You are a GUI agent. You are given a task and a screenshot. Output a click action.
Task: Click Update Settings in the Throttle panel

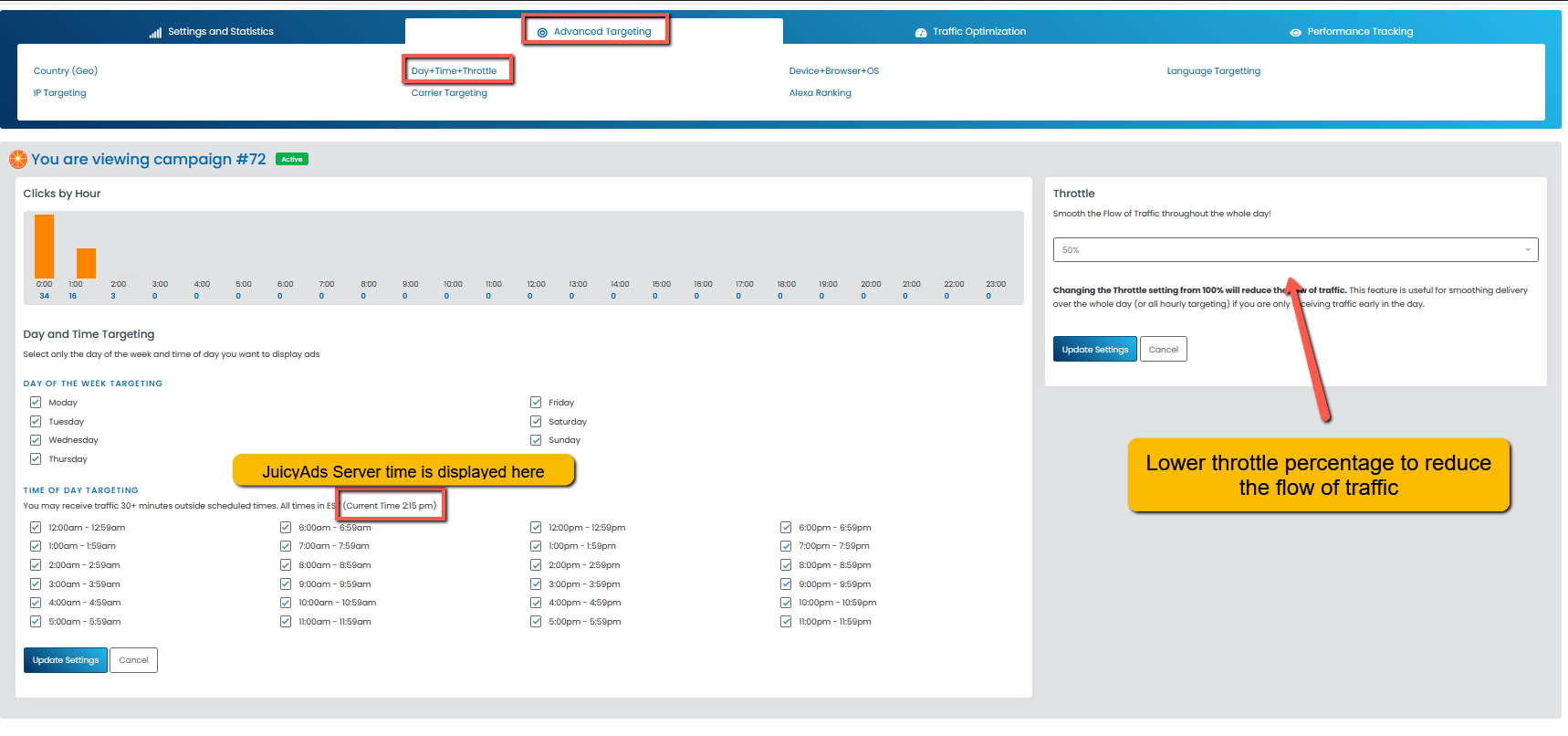point(1095,350)
